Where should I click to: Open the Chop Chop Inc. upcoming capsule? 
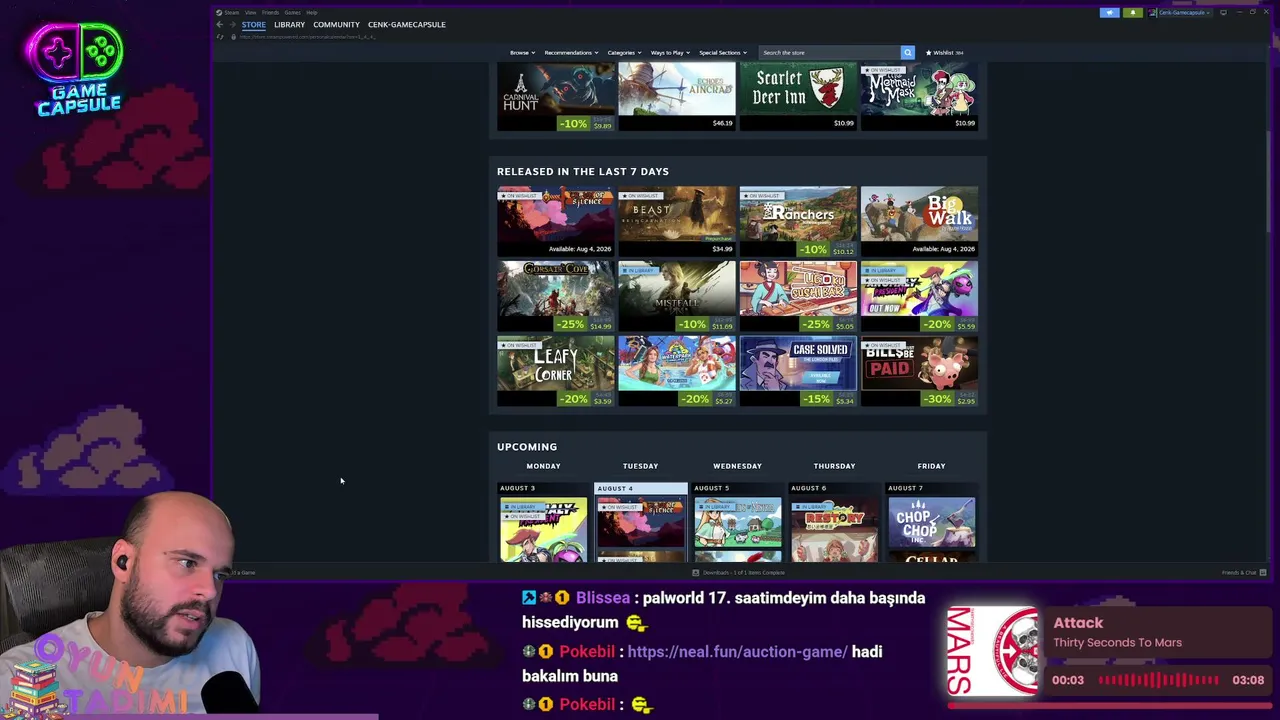click(931, 522)
